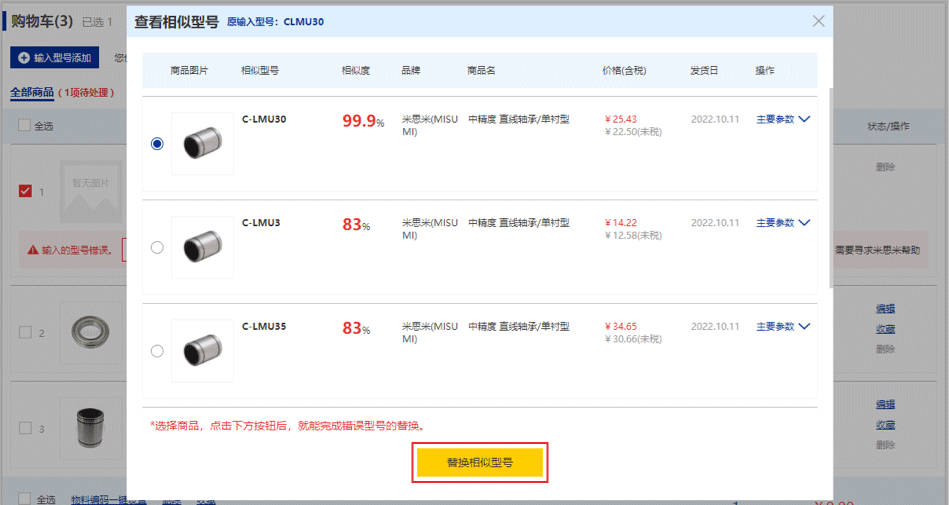The height and width of the screenshot is (505, 949).
Task: Select the C-LMU3 radio option
Action: click(157, 248)
